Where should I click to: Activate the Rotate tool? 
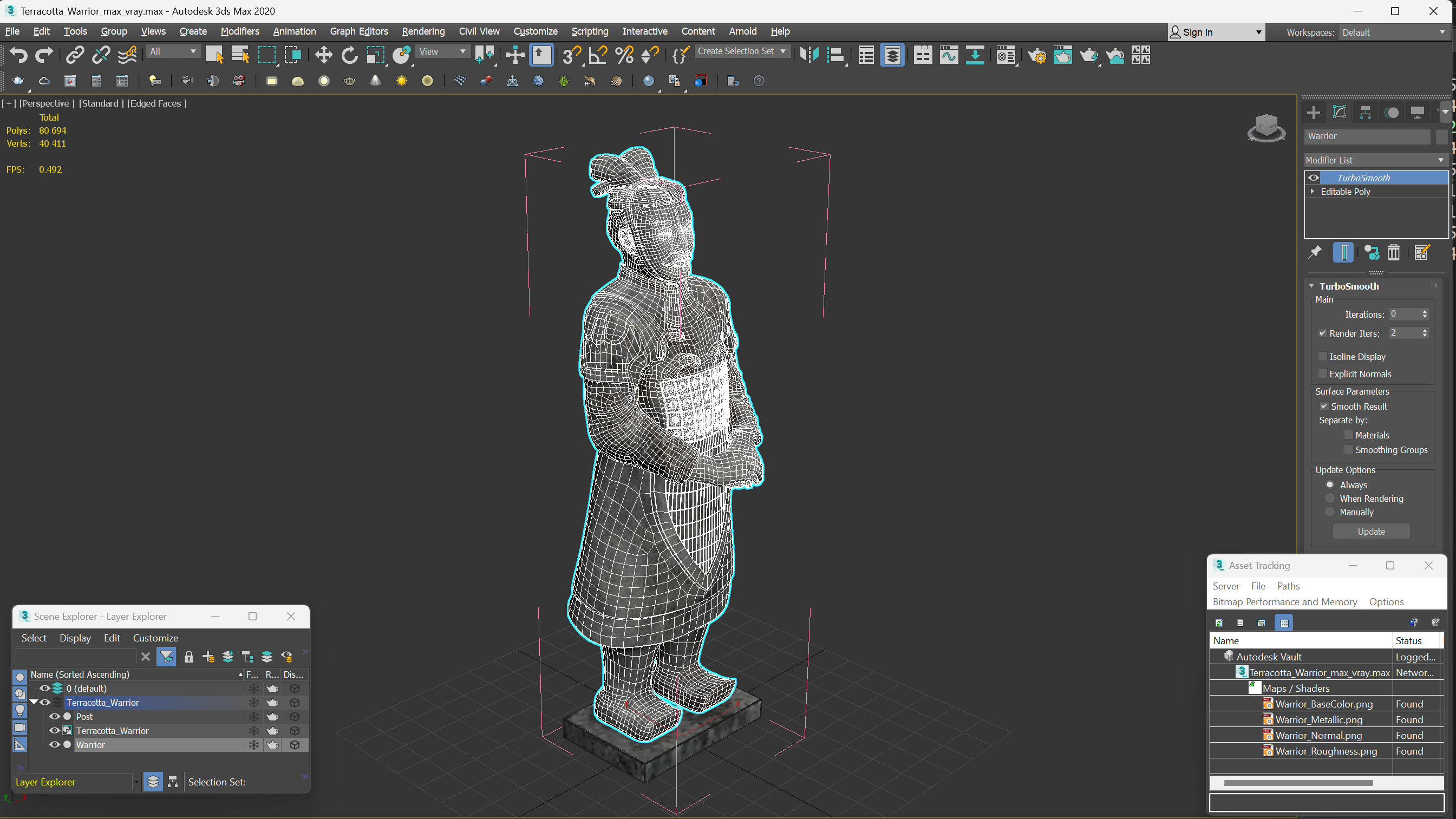[349, 55]
